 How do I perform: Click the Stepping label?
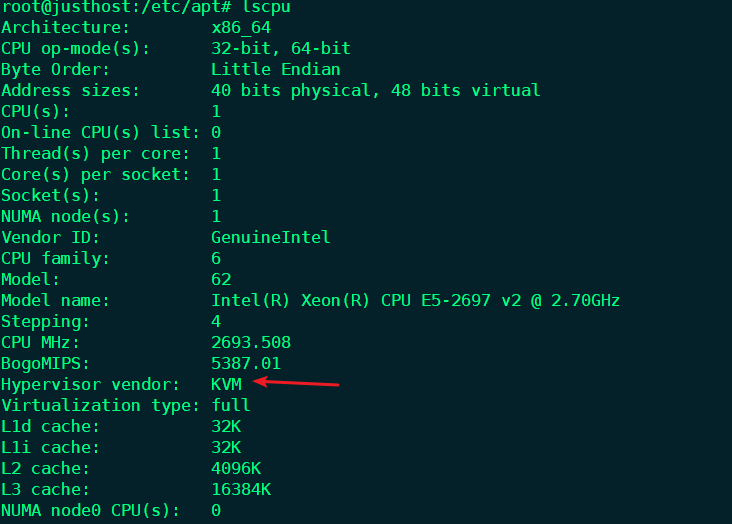point(45,321)
